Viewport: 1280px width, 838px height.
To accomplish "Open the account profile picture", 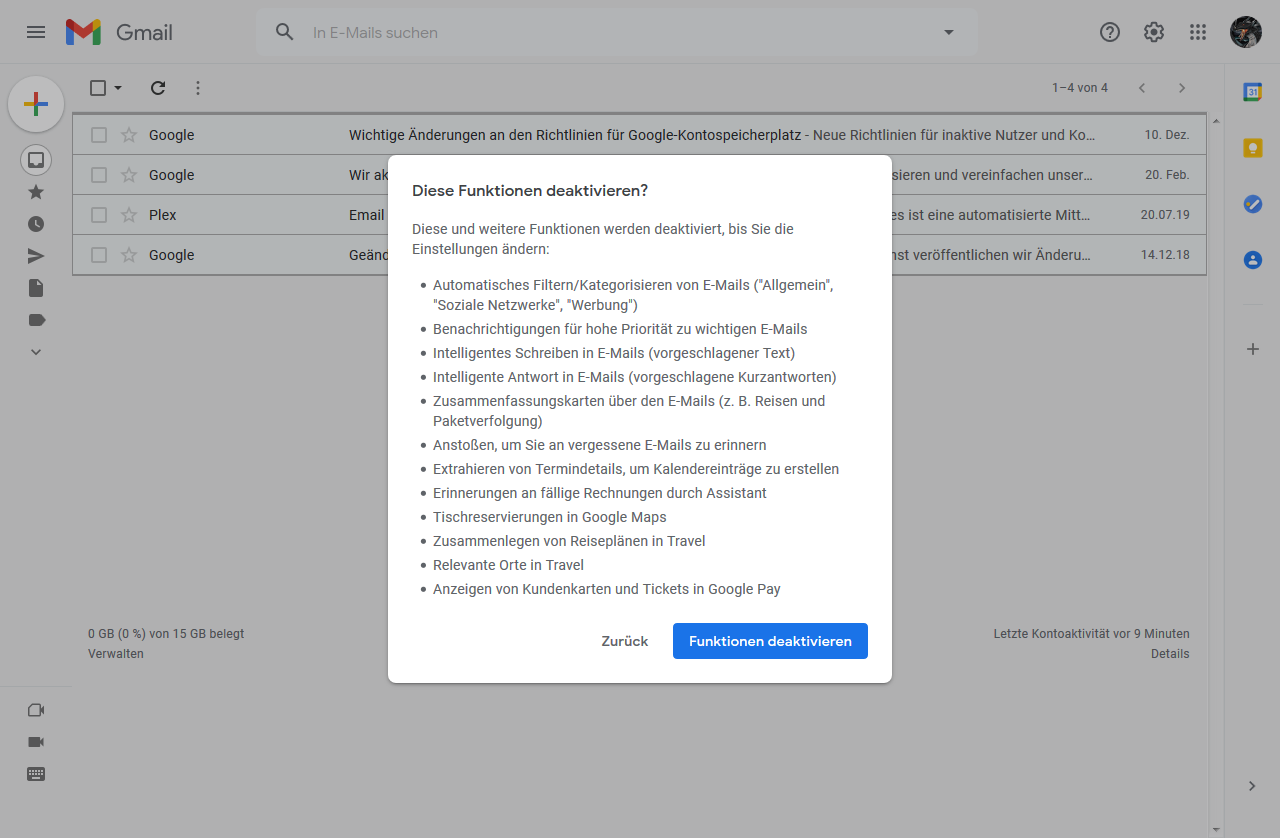I will coord(1246,32).
